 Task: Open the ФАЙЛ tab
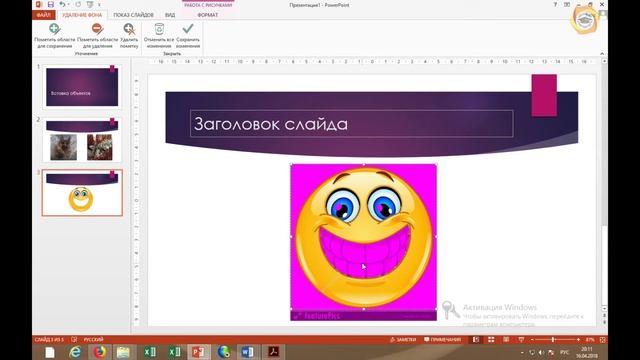[x=44, y=15]
